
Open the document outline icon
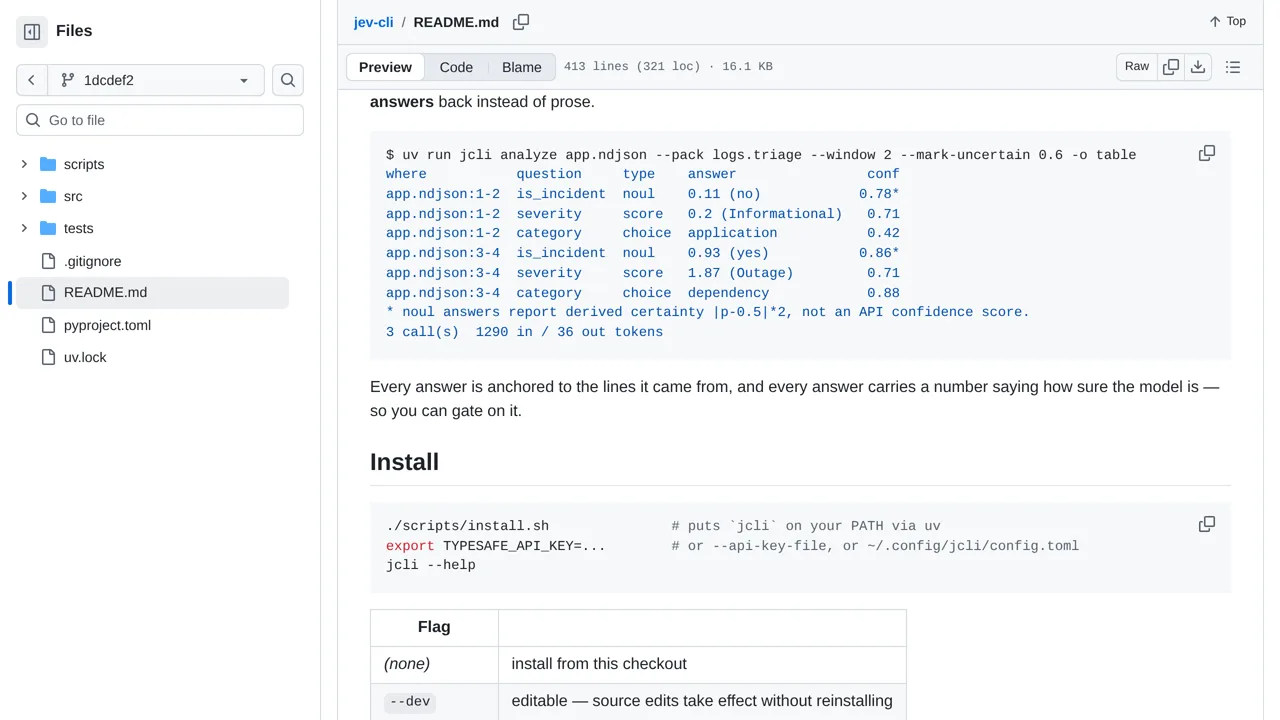pyautogui.click(x=1233, y=67)
